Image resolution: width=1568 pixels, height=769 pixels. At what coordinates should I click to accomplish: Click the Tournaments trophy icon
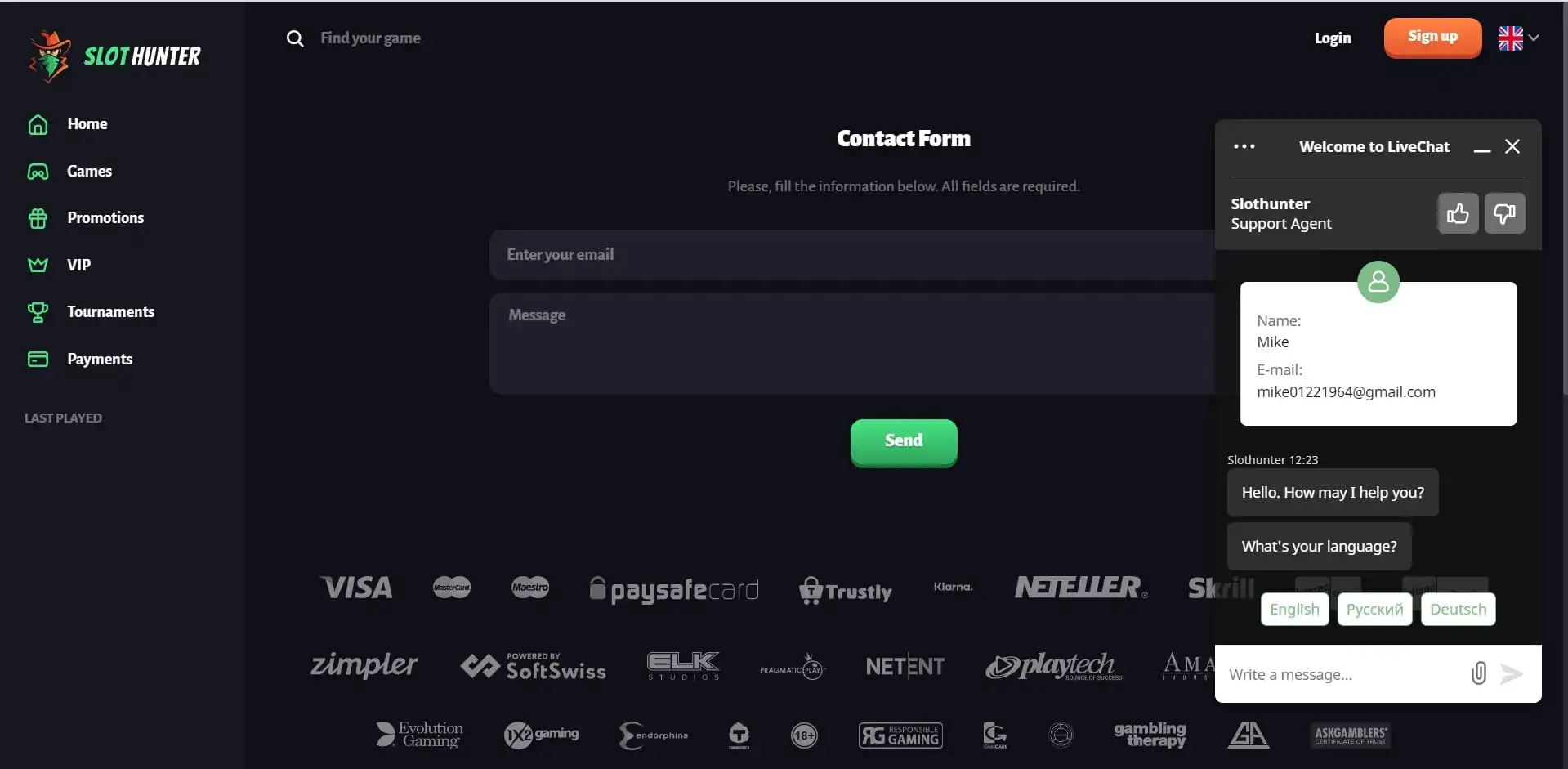coord(38,312)
